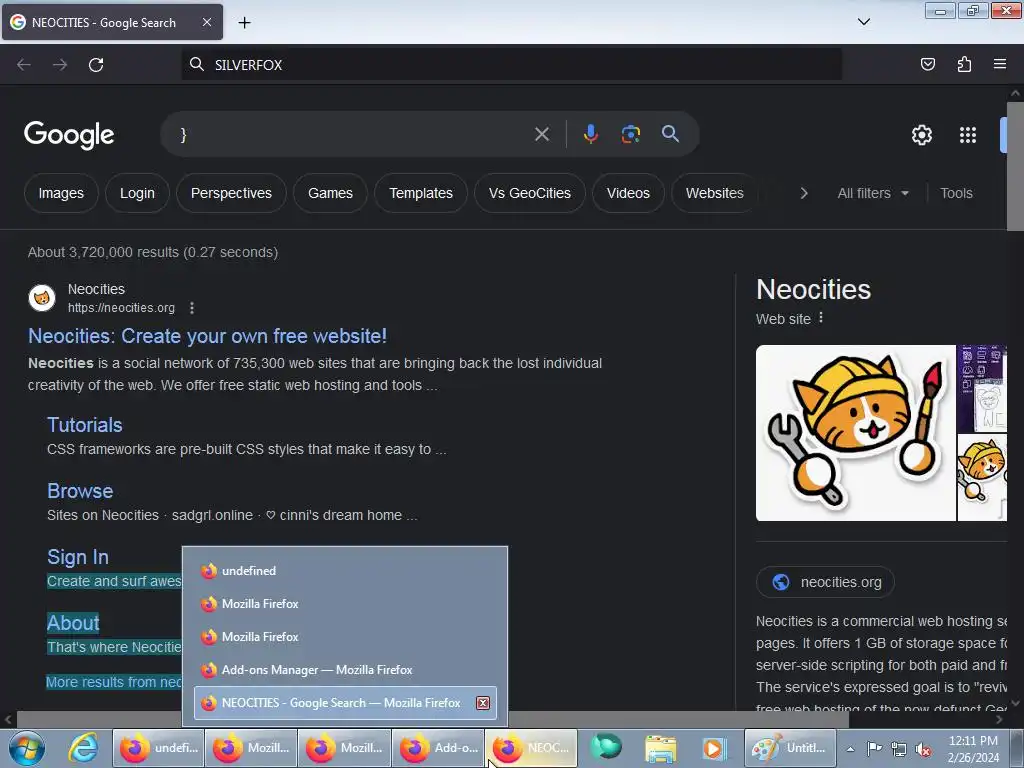Show hidden tray icons arrow
The width and height of the screenshot is (1024, 768).
point(850,749)
